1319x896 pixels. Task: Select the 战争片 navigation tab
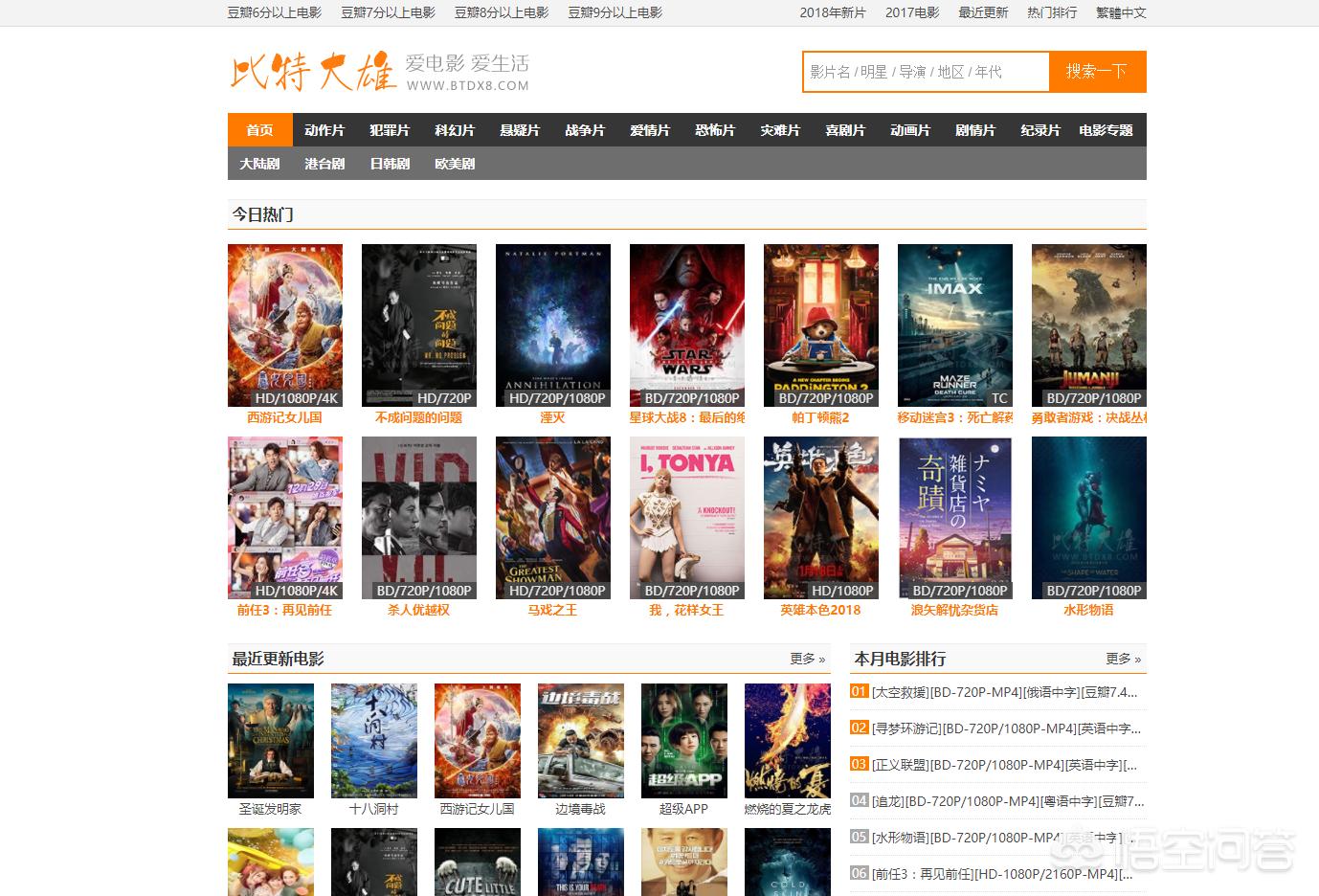coord(585,130)
